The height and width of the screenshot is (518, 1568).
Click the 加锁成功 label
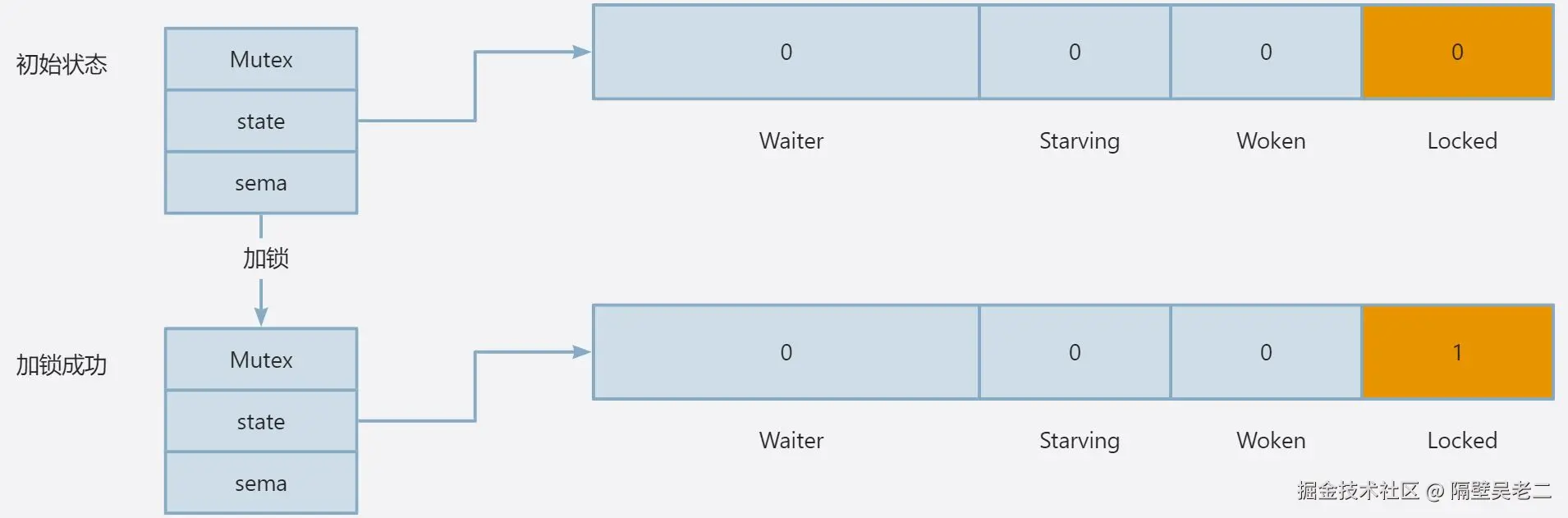tap(62, 364)
